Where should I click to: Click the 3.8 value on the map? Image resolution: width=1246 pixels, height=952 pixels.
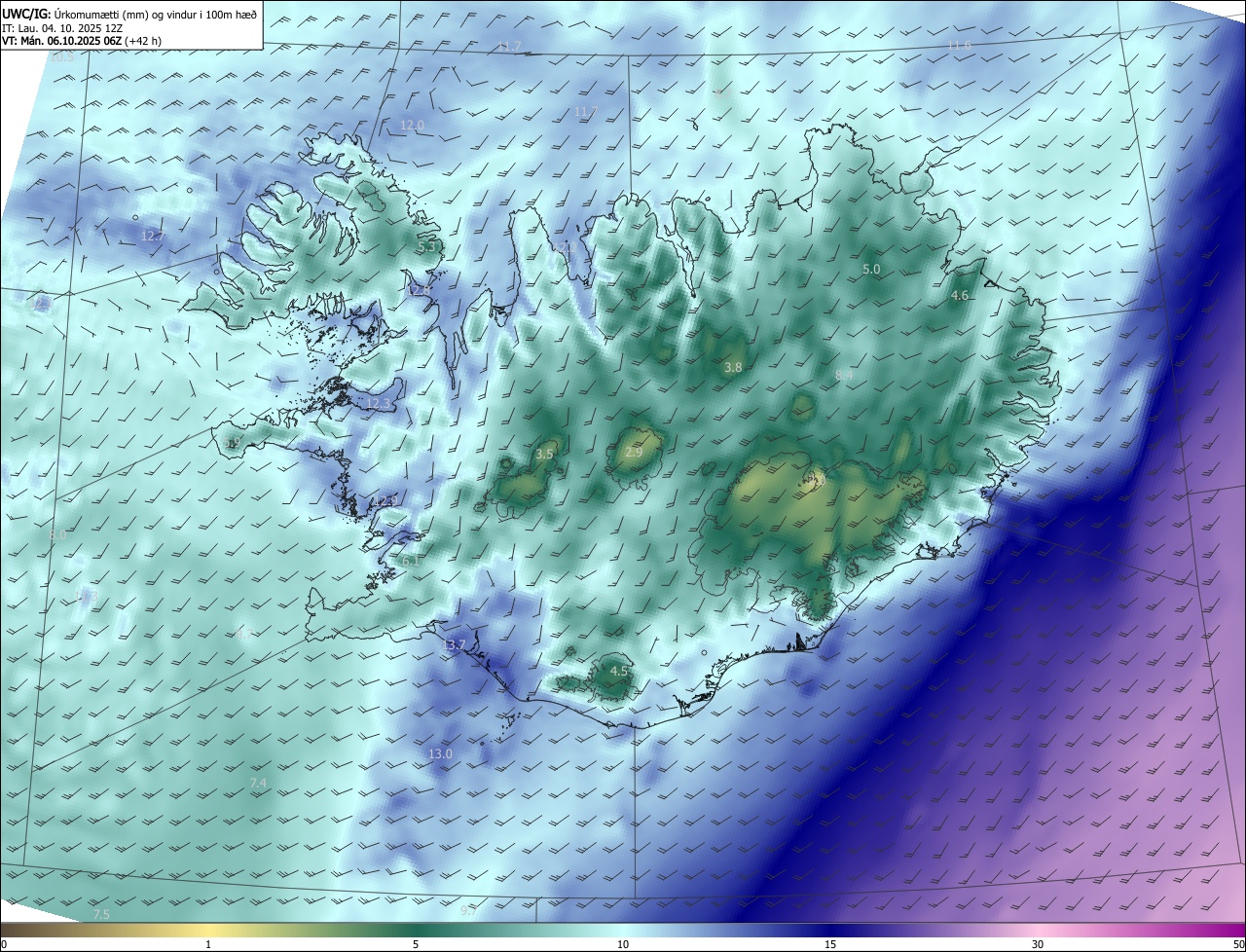pos(733,367)
